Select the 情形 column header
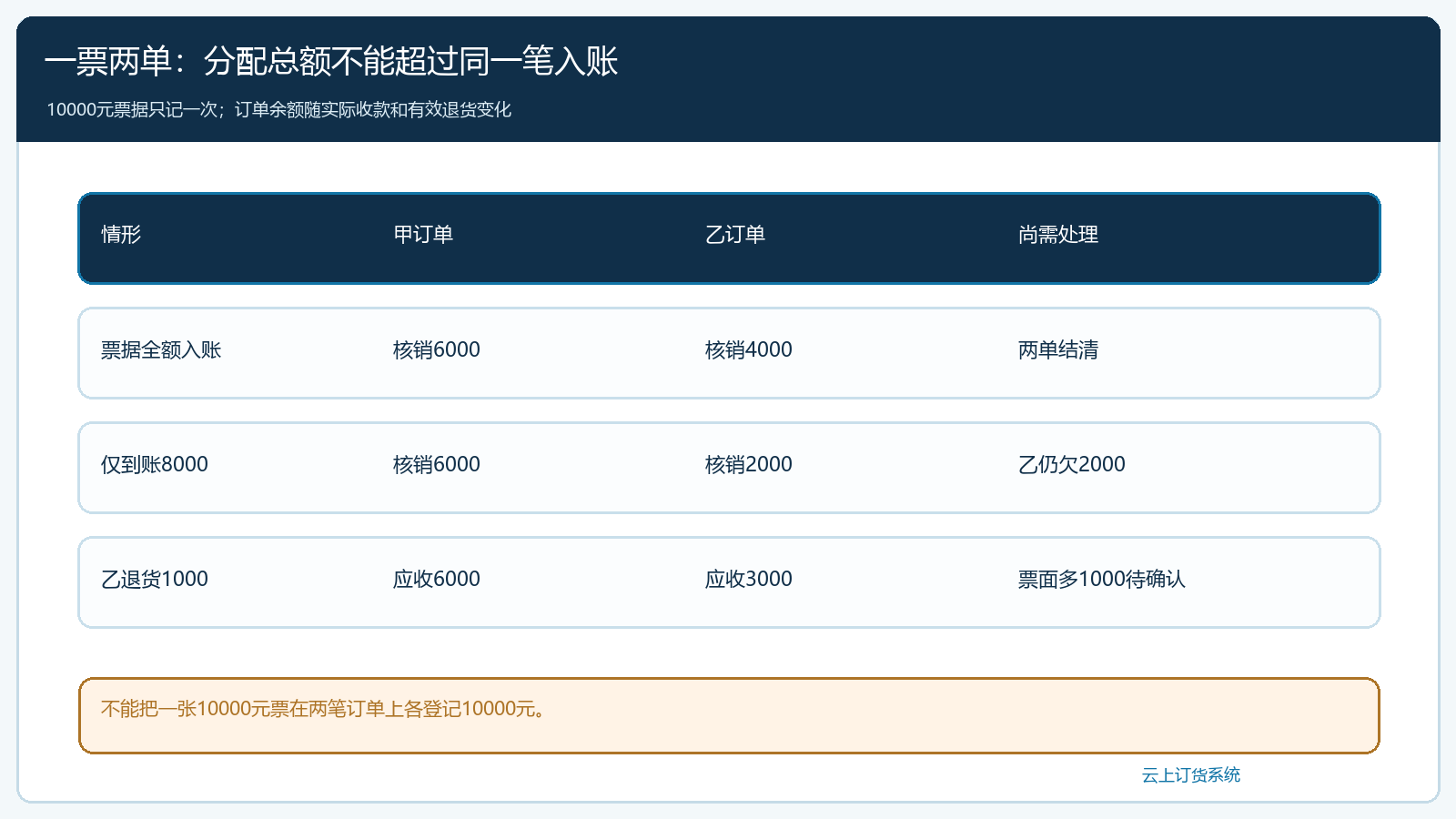Viewport: 1456px width, 819px height. point(121,235)
